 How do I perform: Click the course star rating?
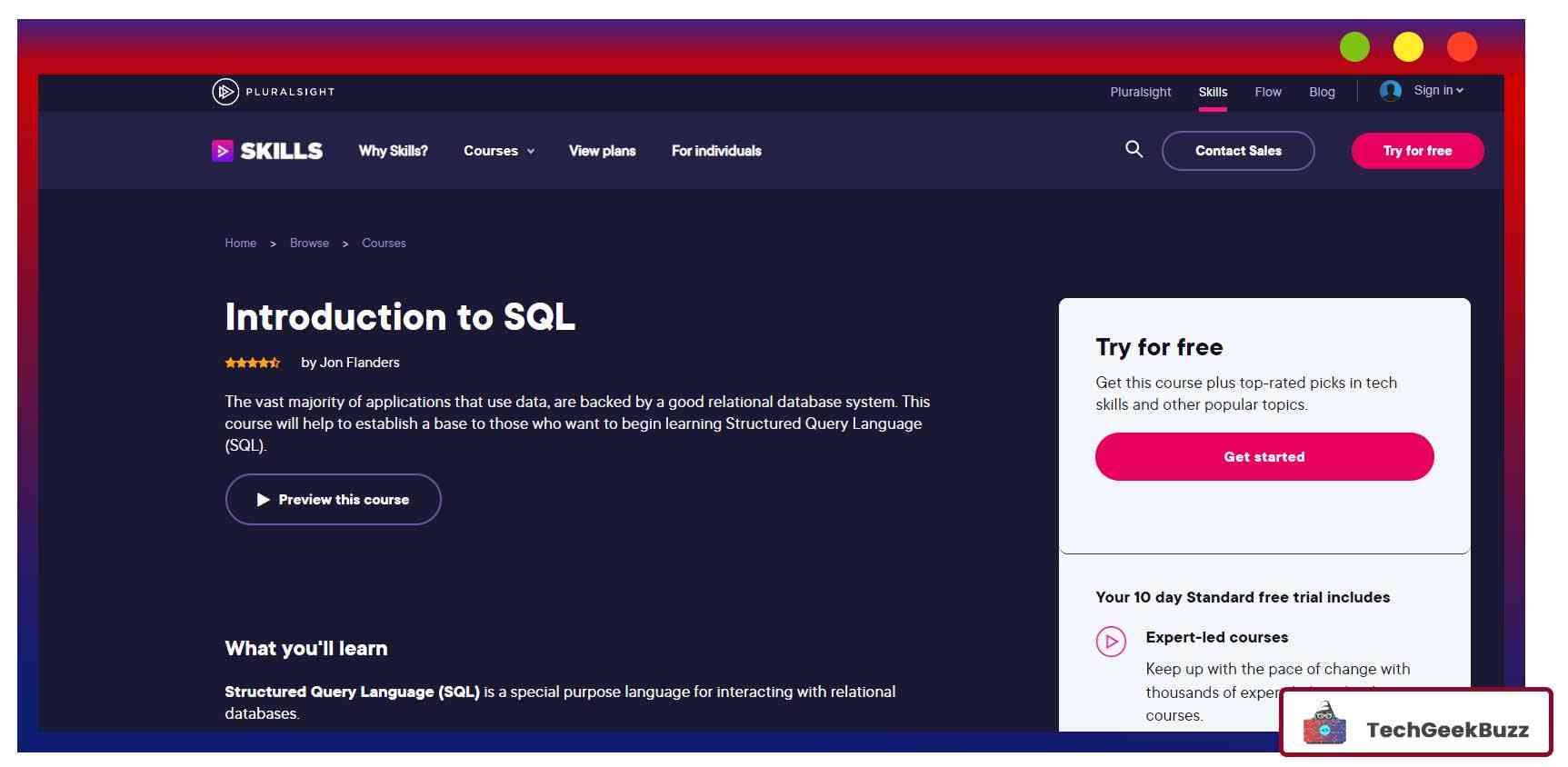(253, 363)
